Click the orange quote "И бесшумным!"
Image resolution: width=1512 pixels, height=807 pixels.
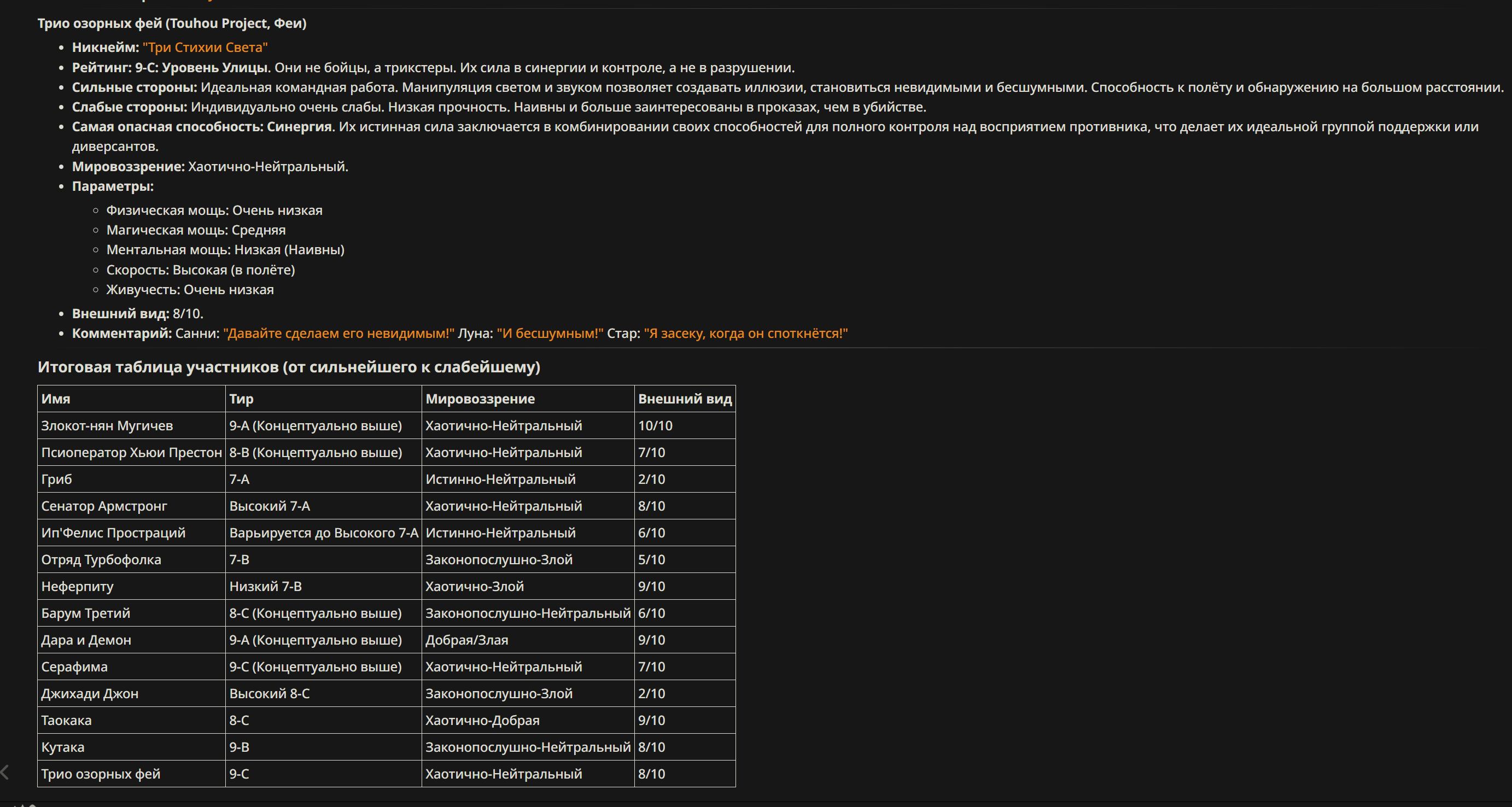coord(550,334)
